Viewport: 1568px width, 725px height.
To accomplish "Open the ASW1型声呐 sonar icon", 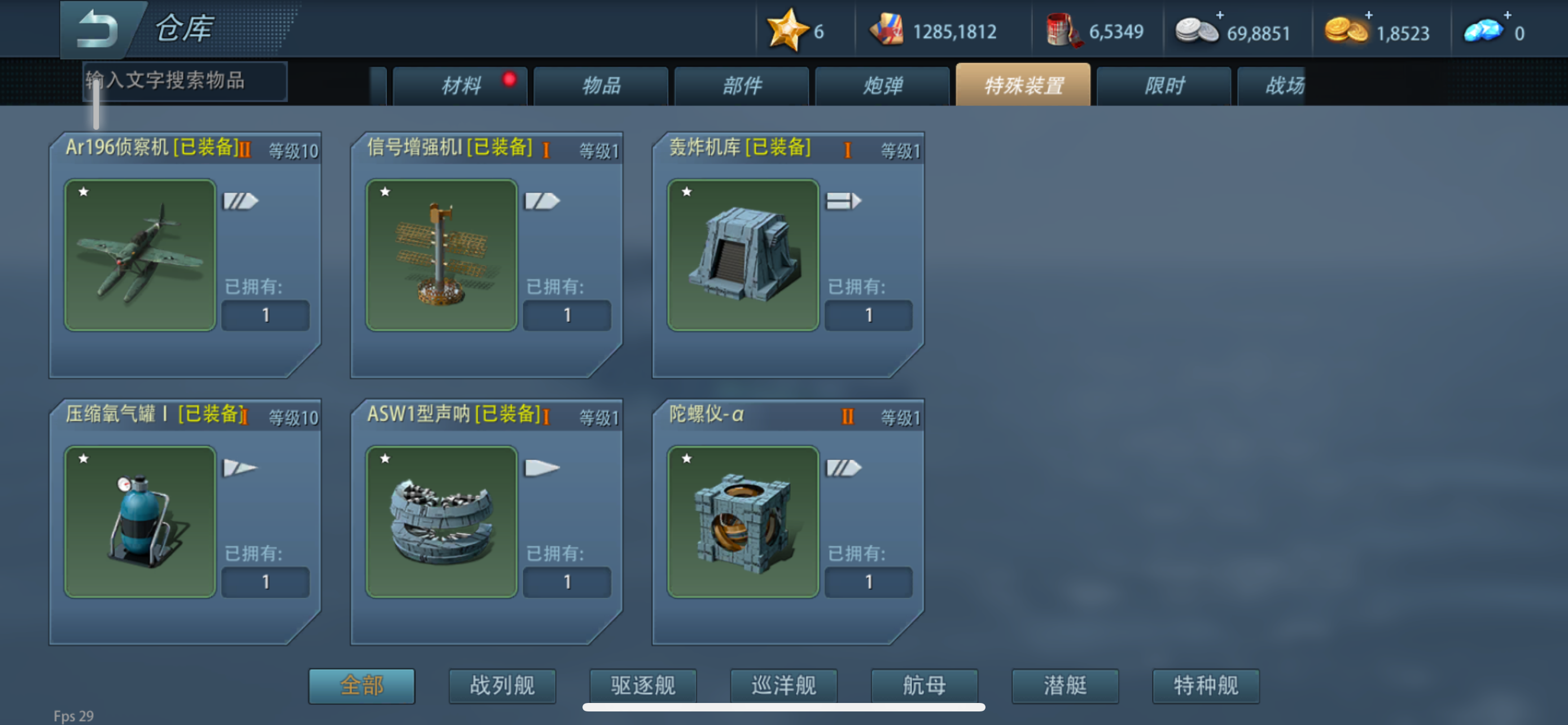I will (x=441, y=522).
